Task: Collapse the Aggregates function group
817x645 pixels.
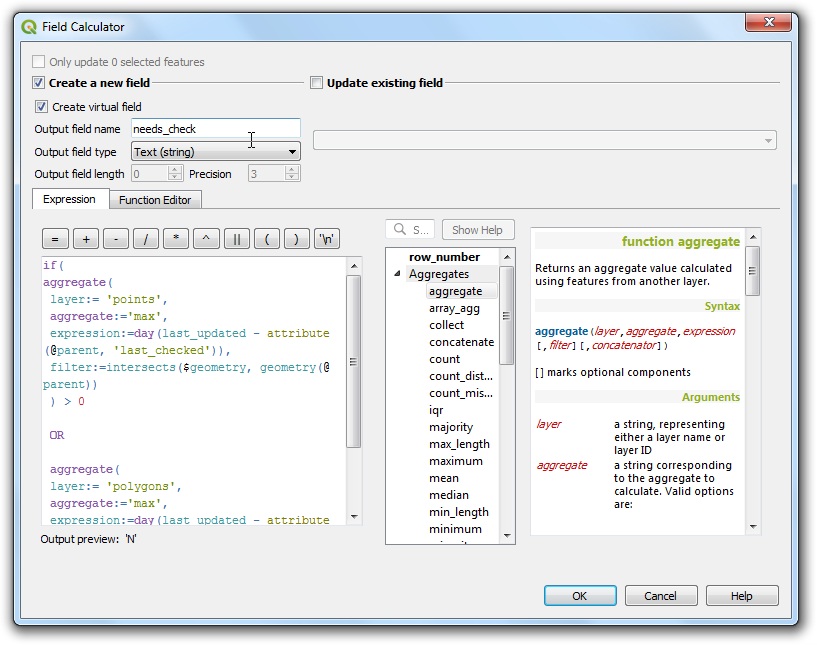Action: click(398, 274)
